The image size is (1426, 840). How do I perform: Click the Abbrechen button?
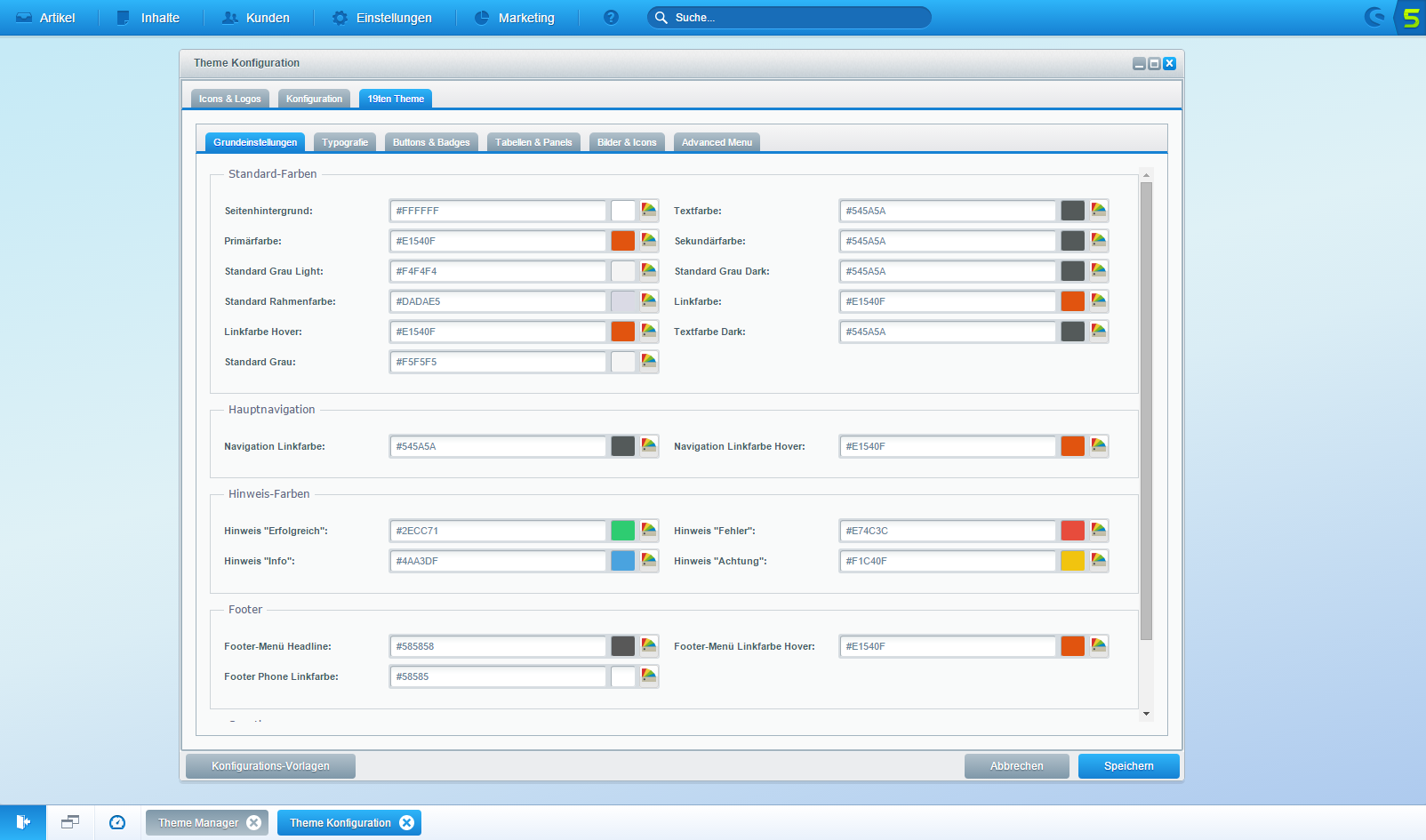(x=1017, y=766)
